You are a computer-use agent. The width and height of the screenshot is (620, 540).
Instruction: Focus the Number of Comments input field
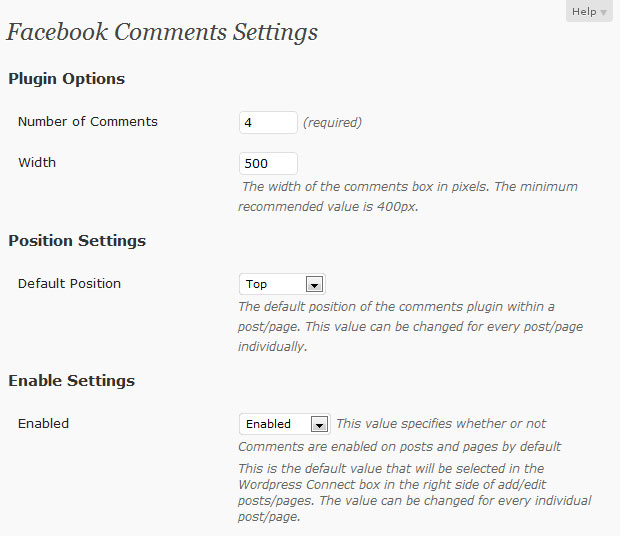(x=268, y=123)
